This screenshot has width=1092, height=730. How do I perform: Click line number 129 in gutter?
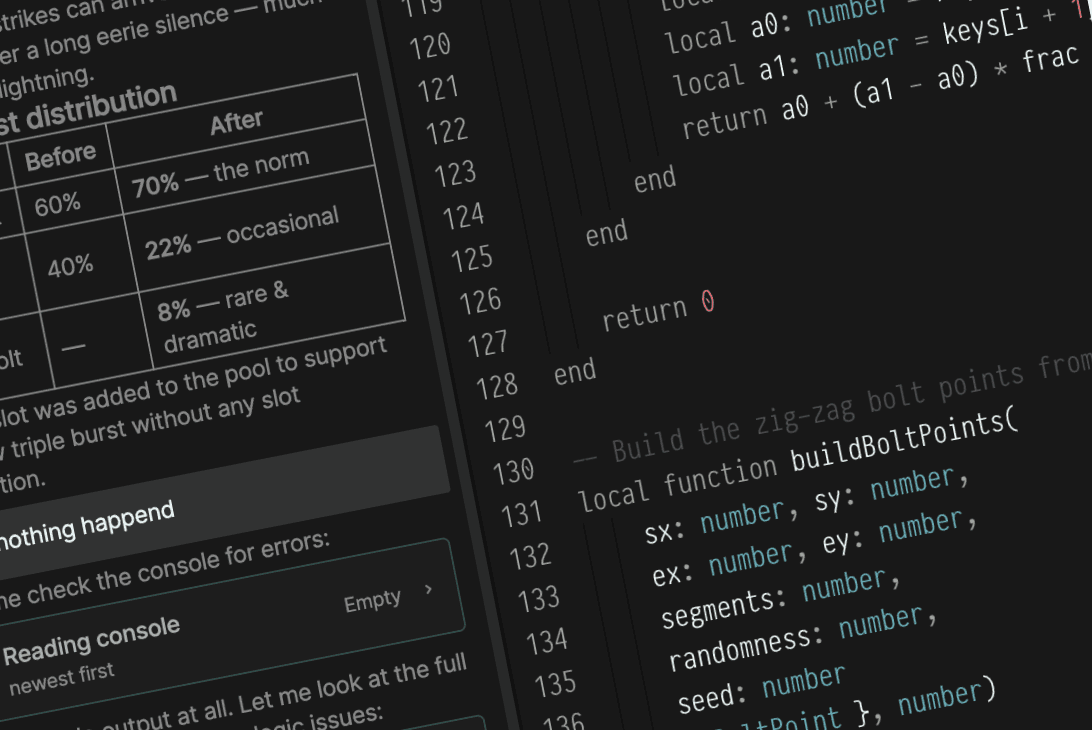point(505,429)
